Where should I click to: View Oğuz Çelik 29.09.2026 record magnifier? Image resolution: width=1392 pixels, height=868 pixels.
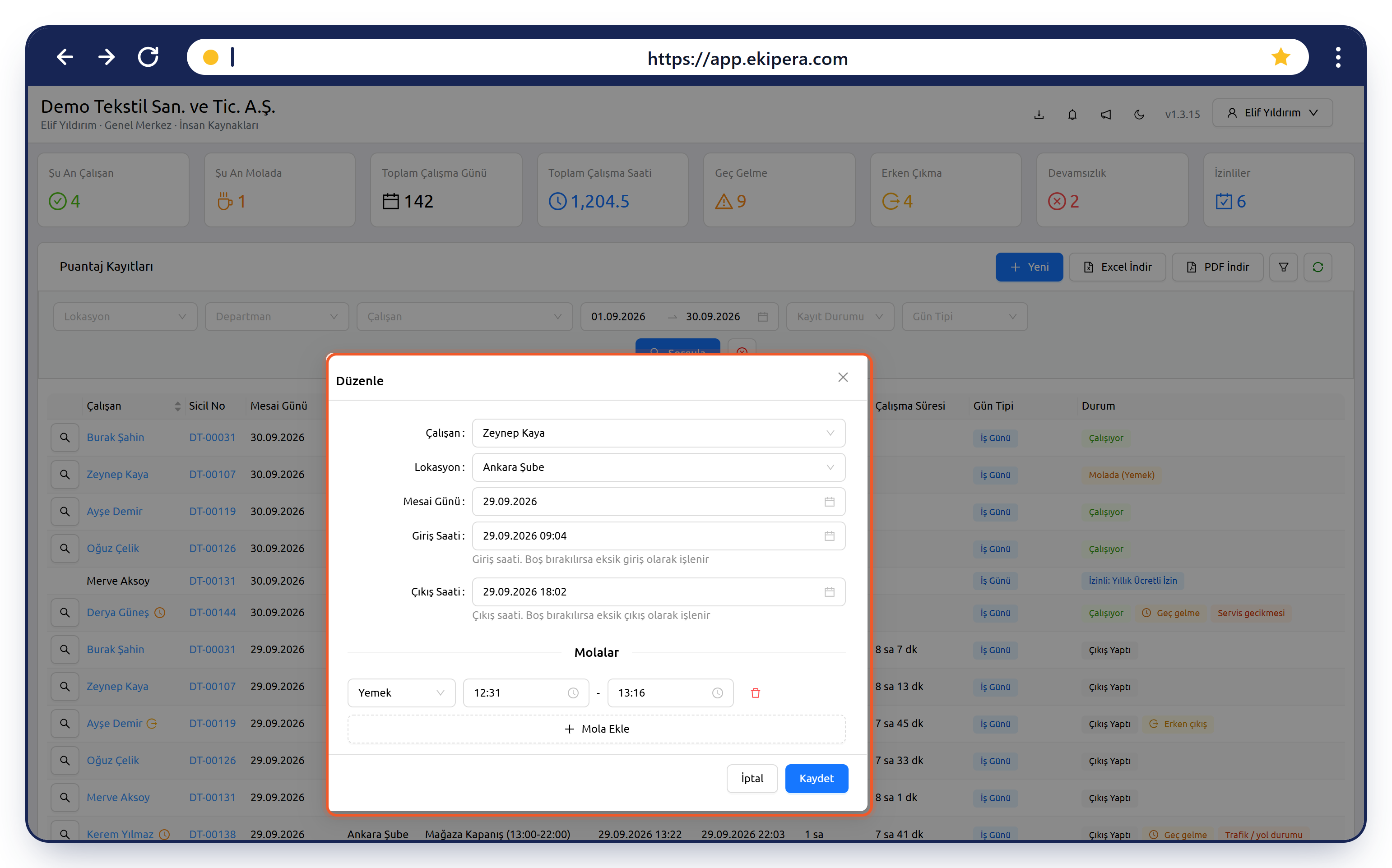click(x=65, y=761)
